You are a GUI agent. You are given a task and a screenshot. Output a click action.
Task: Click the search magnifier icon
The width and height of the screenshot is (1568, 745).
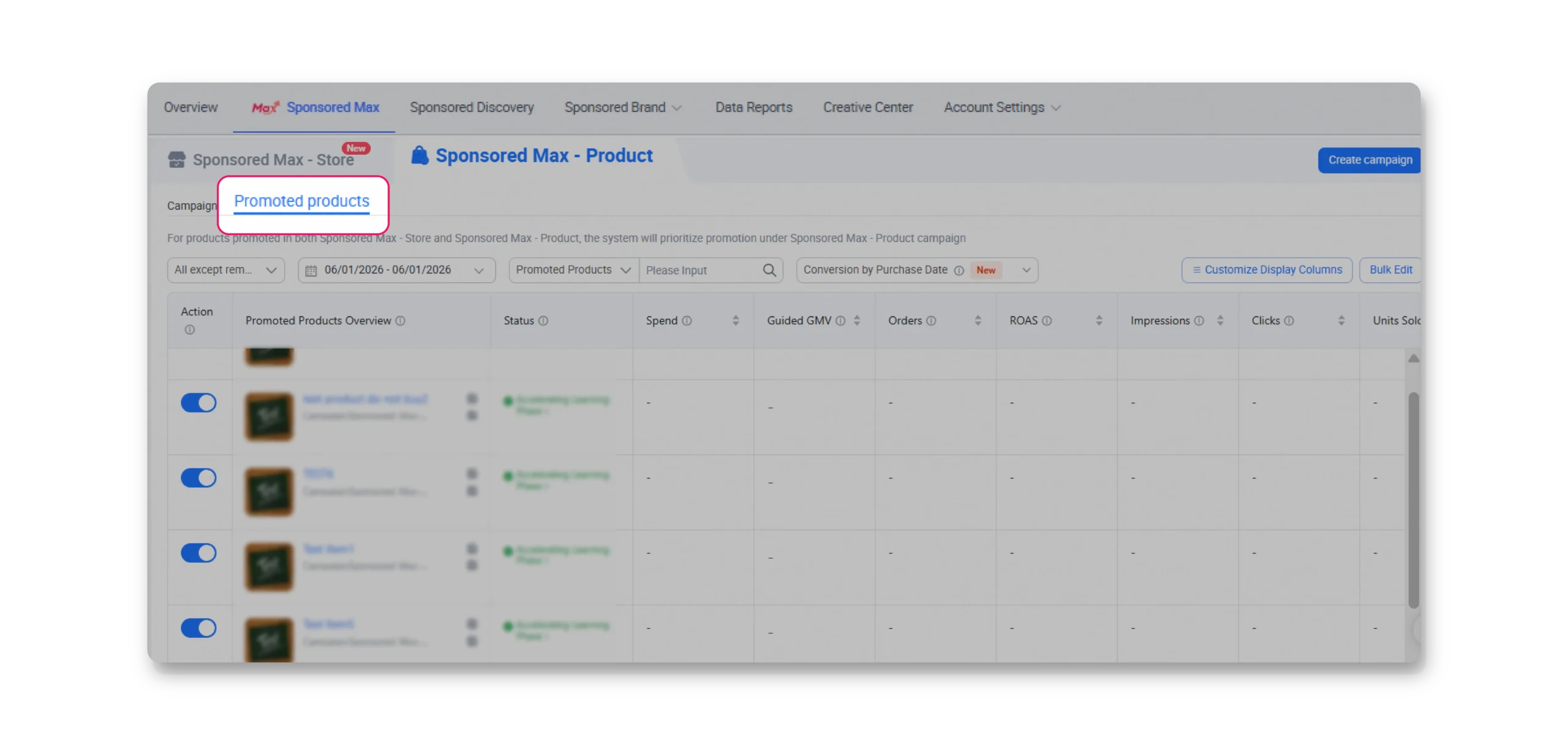pos(769,270)
